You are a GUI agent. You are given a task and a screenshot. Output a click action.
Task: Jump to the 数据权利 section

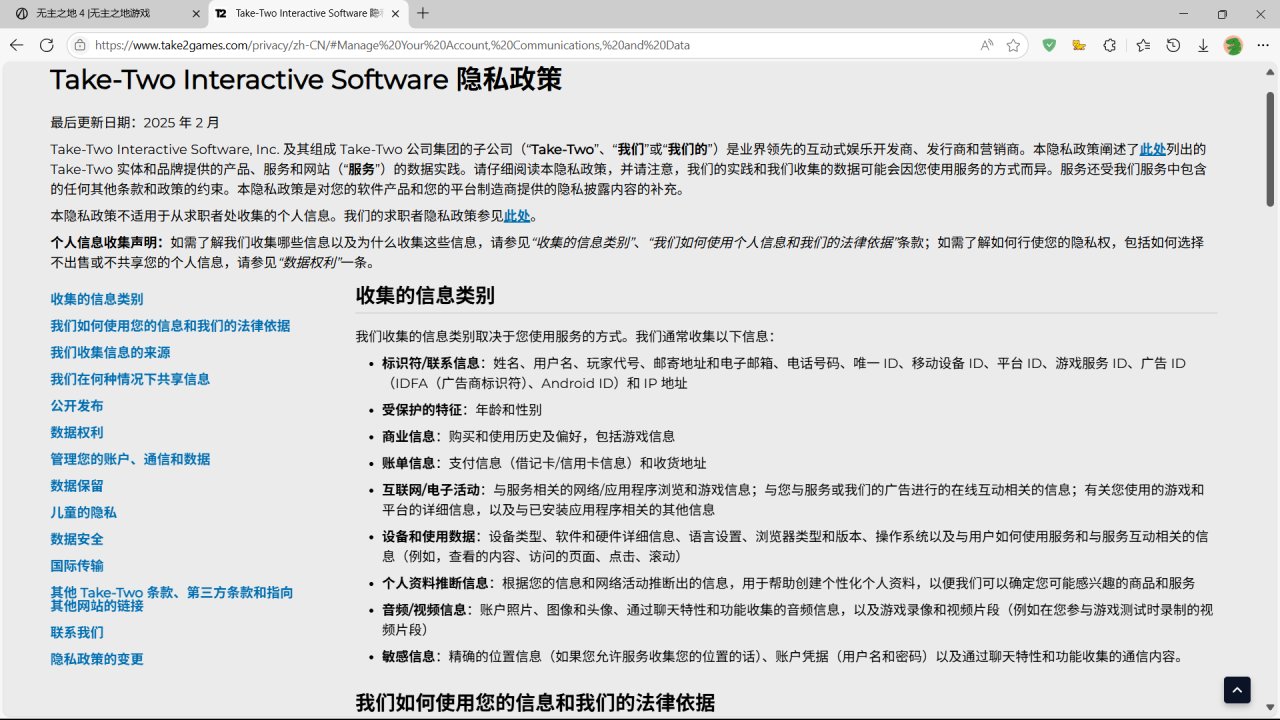tap(77, 432)
